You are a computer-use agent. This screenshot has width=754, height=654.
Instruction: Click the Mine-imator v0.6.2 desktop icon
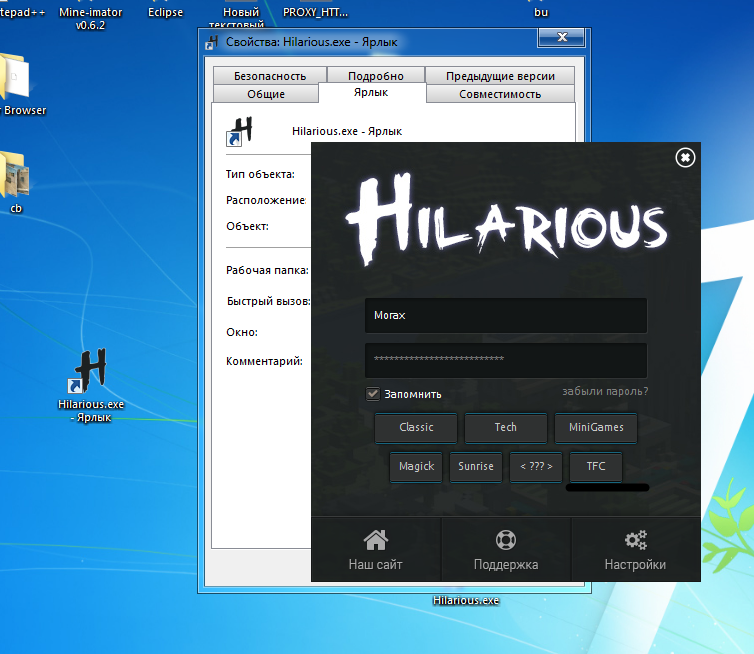(x=90, y=14)
